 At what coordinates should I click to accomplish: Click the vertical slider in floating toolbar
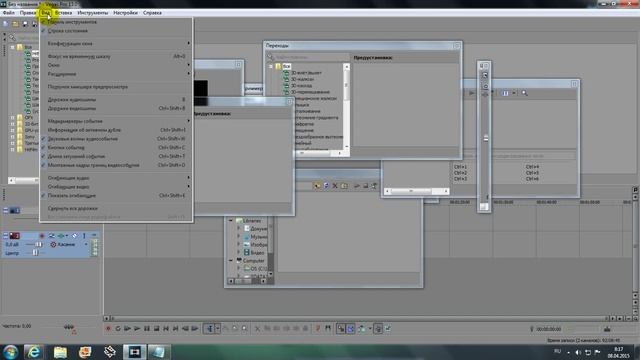(x=486, y=139)
